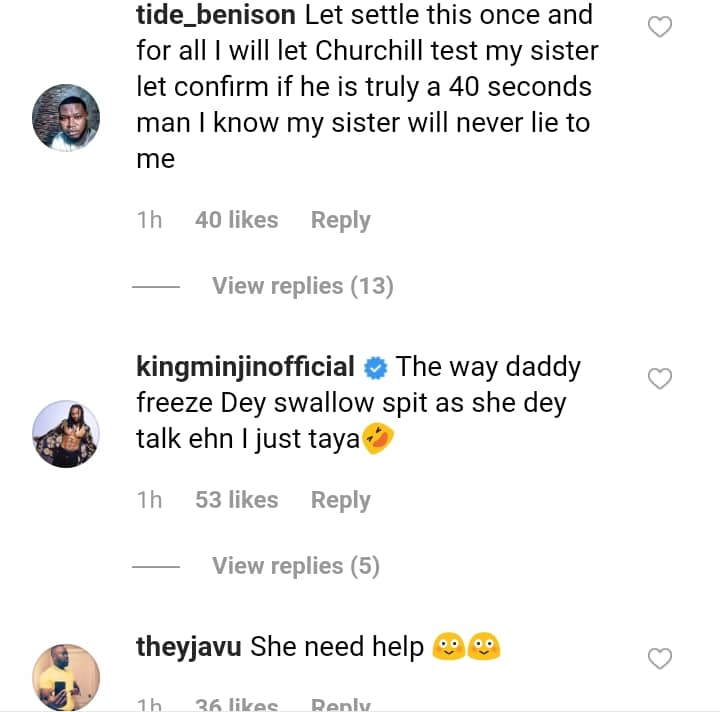The width and height of the screenshot is (720, 712).
Task: Reply to kingminjinofficial's comment
Action: [x=340, y=500]
